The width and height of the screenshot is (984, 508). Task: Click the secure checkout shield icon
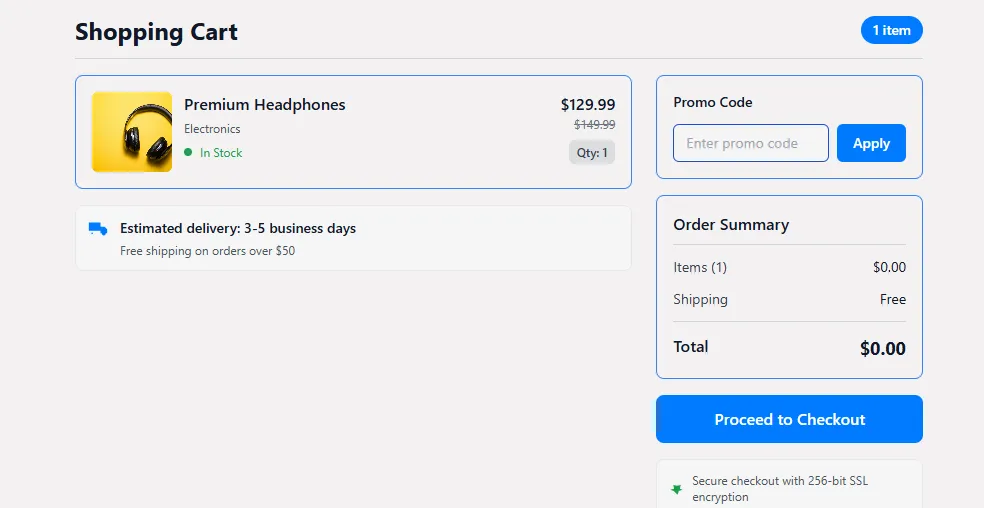click(x=676, y=489)
